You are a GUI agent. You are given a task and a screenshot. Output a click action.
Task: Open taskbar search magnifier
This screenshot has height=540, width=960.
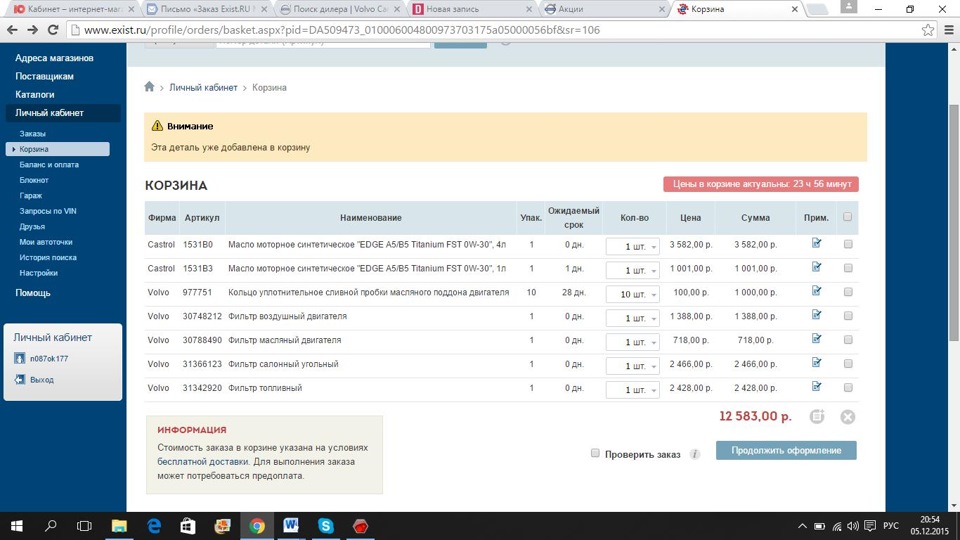[51, 526]
